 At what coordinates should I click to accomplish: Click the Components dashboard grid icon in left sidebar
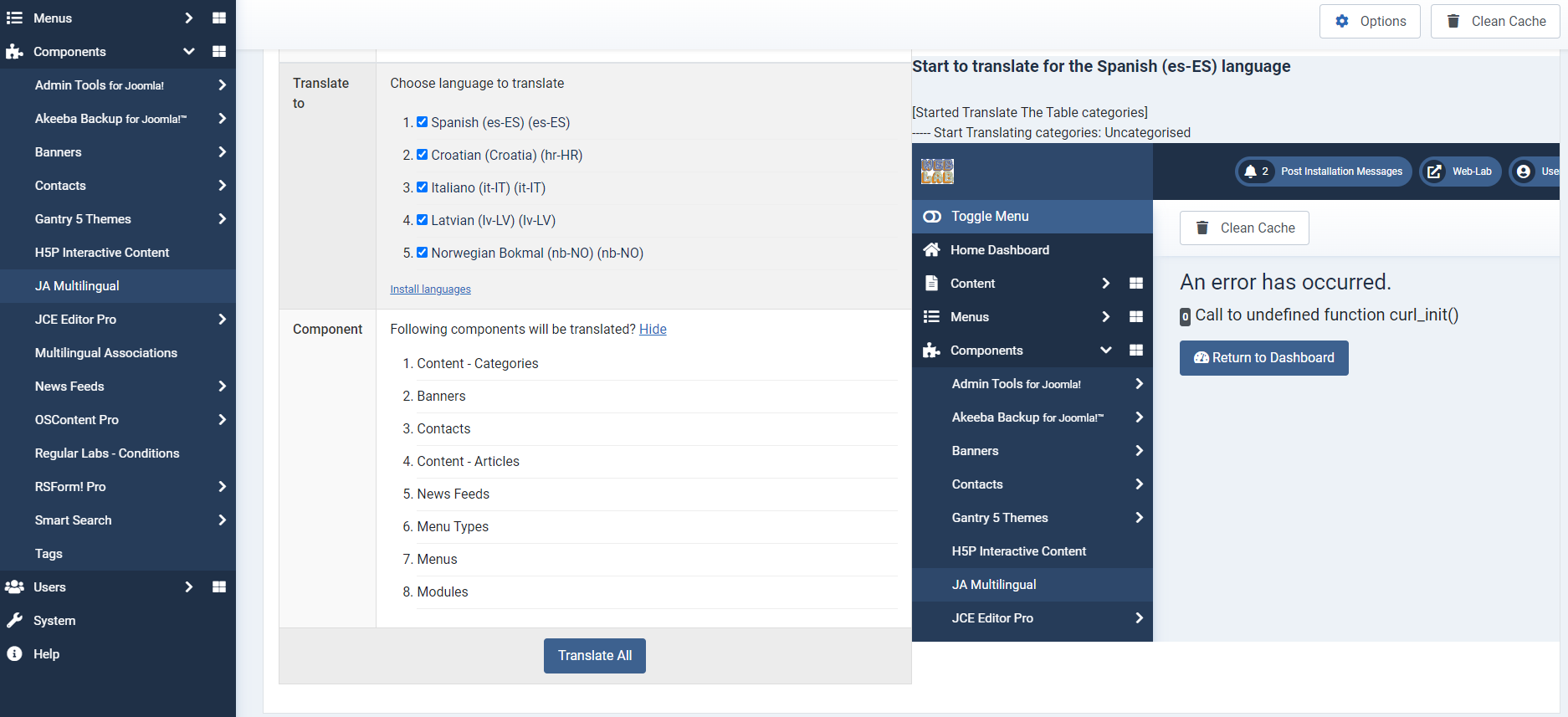[x=219, y=51]
